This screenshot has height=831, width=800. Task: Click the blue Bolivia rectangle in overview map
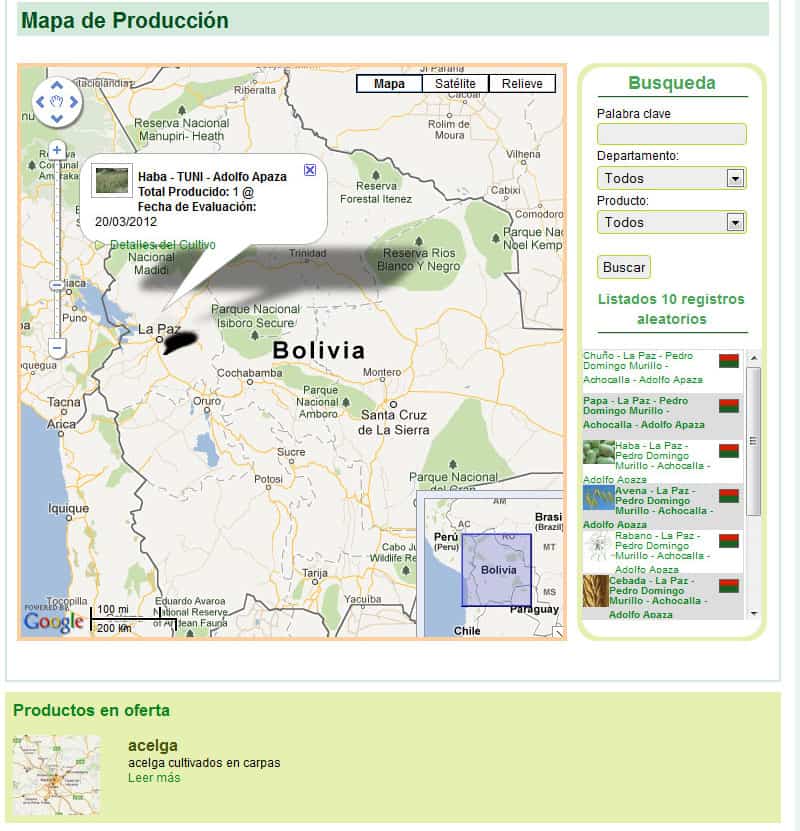496,570
